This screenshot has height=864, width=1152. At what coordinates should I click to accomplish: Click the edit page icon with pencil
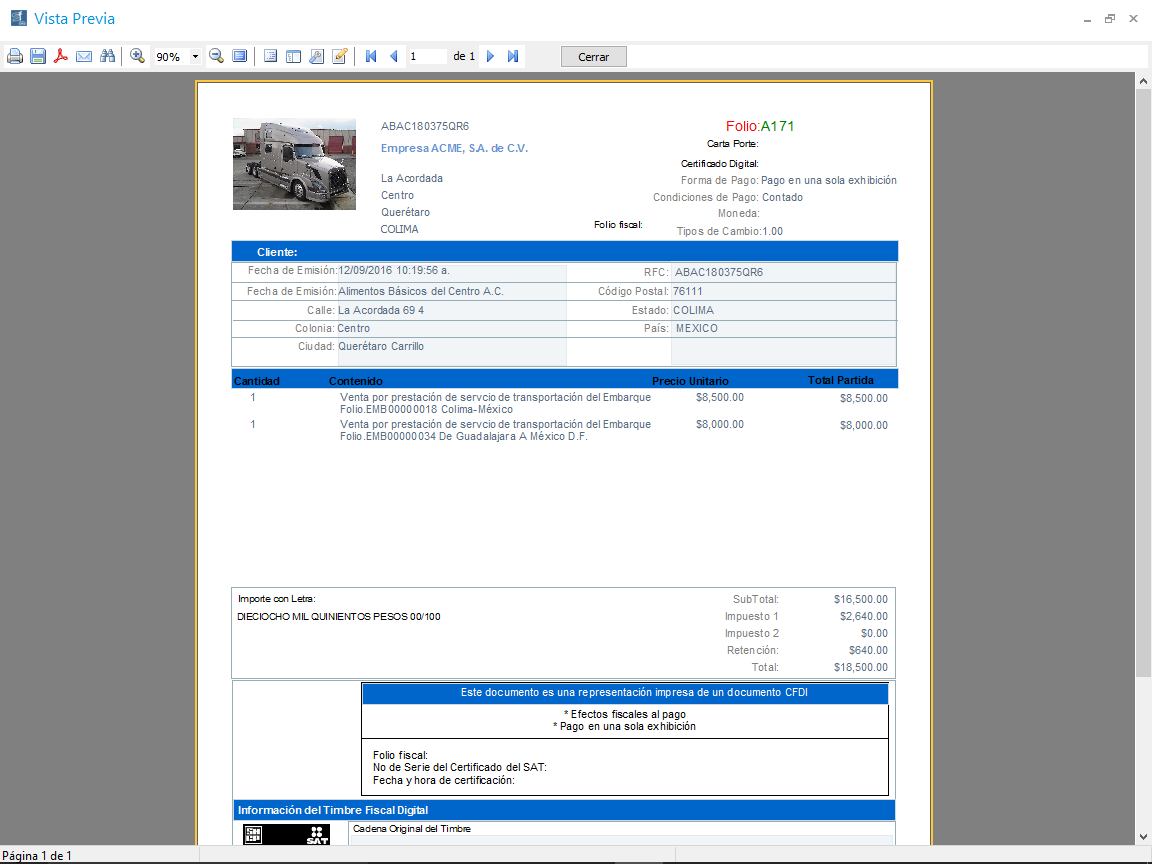(340, 57)
